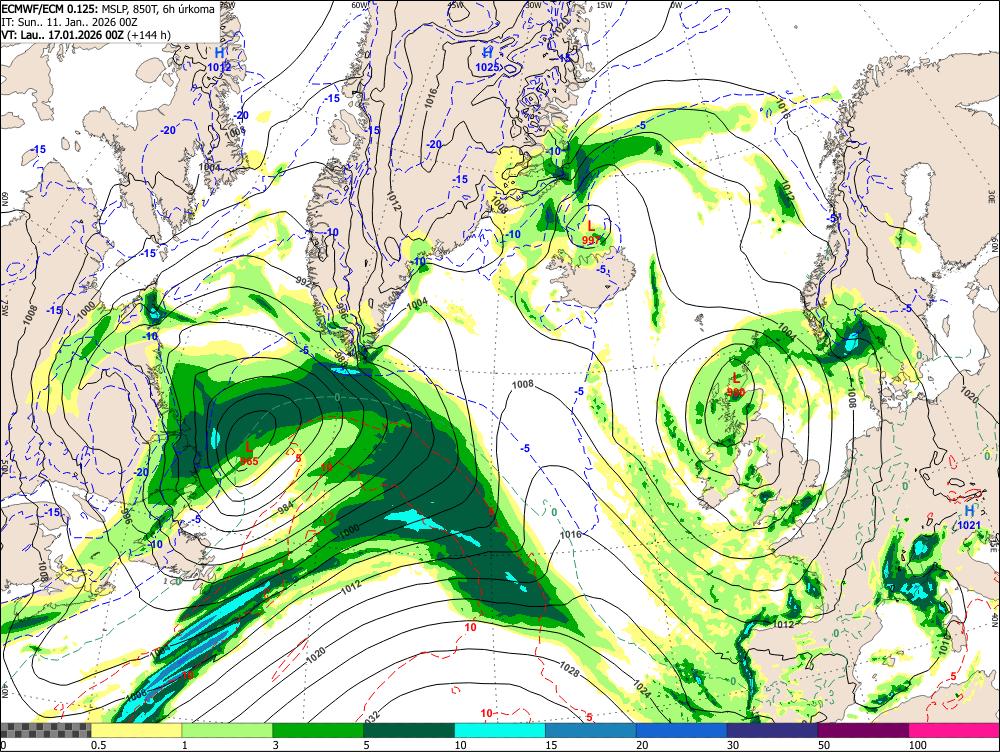Click the dark navy 30–50 legend swatch
1000x752 pixels.
click(772, 730)
